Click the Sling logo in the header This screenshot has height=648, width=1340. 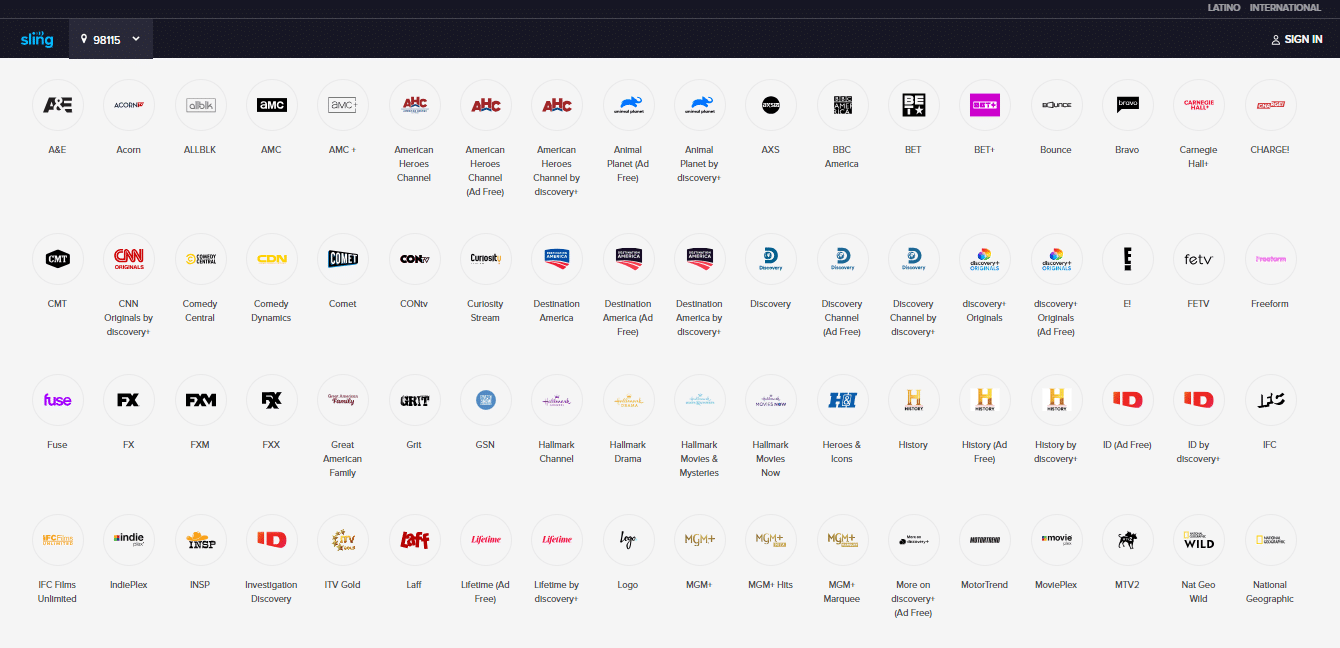(37, 39)
